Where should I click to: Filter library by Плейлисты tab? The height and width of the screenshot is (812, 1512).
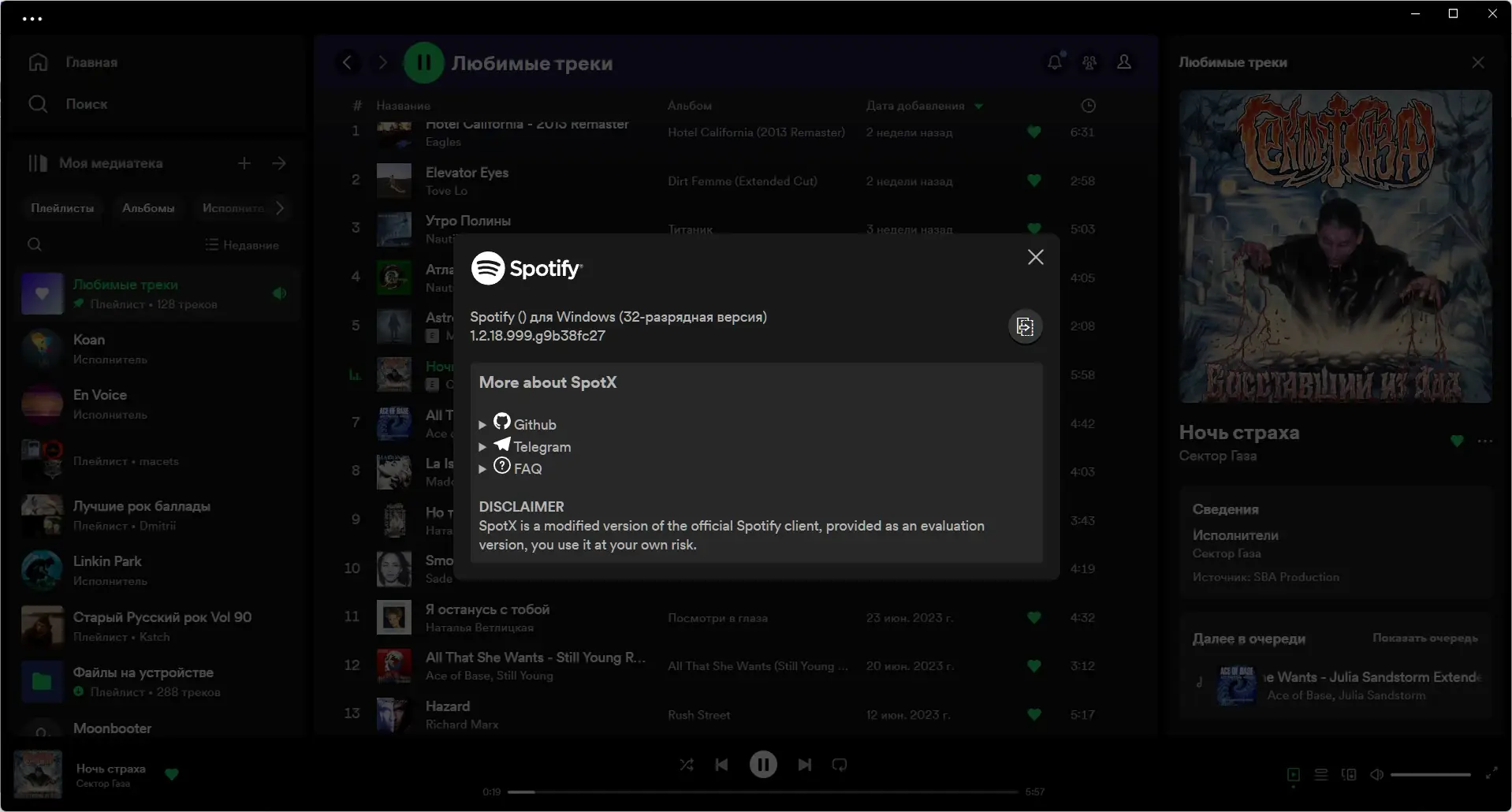pos(62,208)
